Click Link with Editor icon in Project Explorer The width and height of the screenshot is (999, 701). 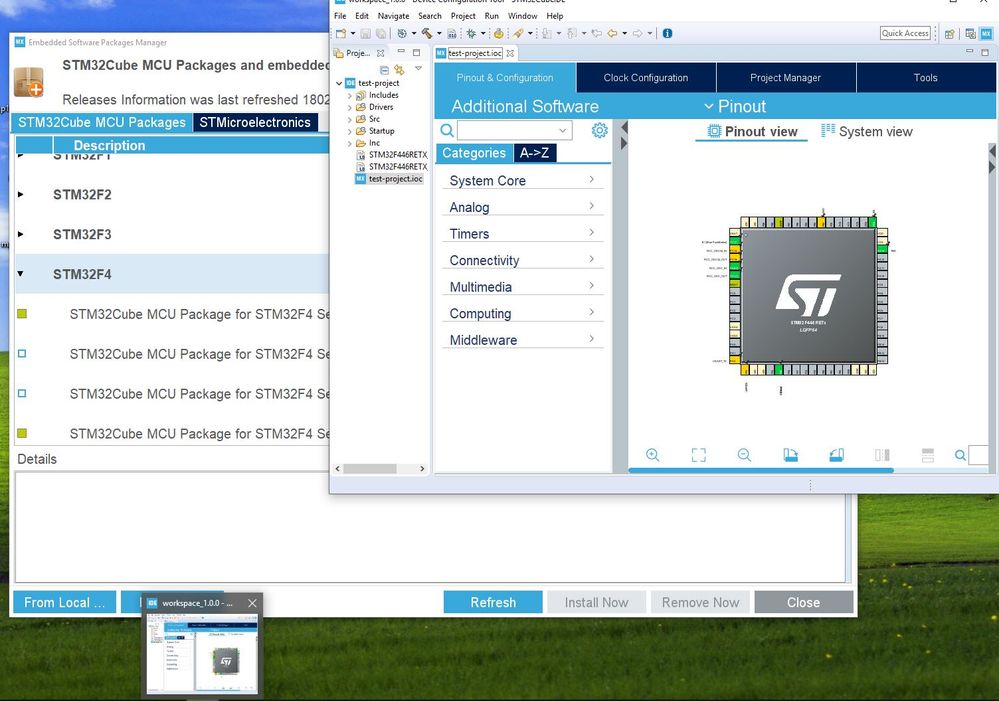(399, 69)
